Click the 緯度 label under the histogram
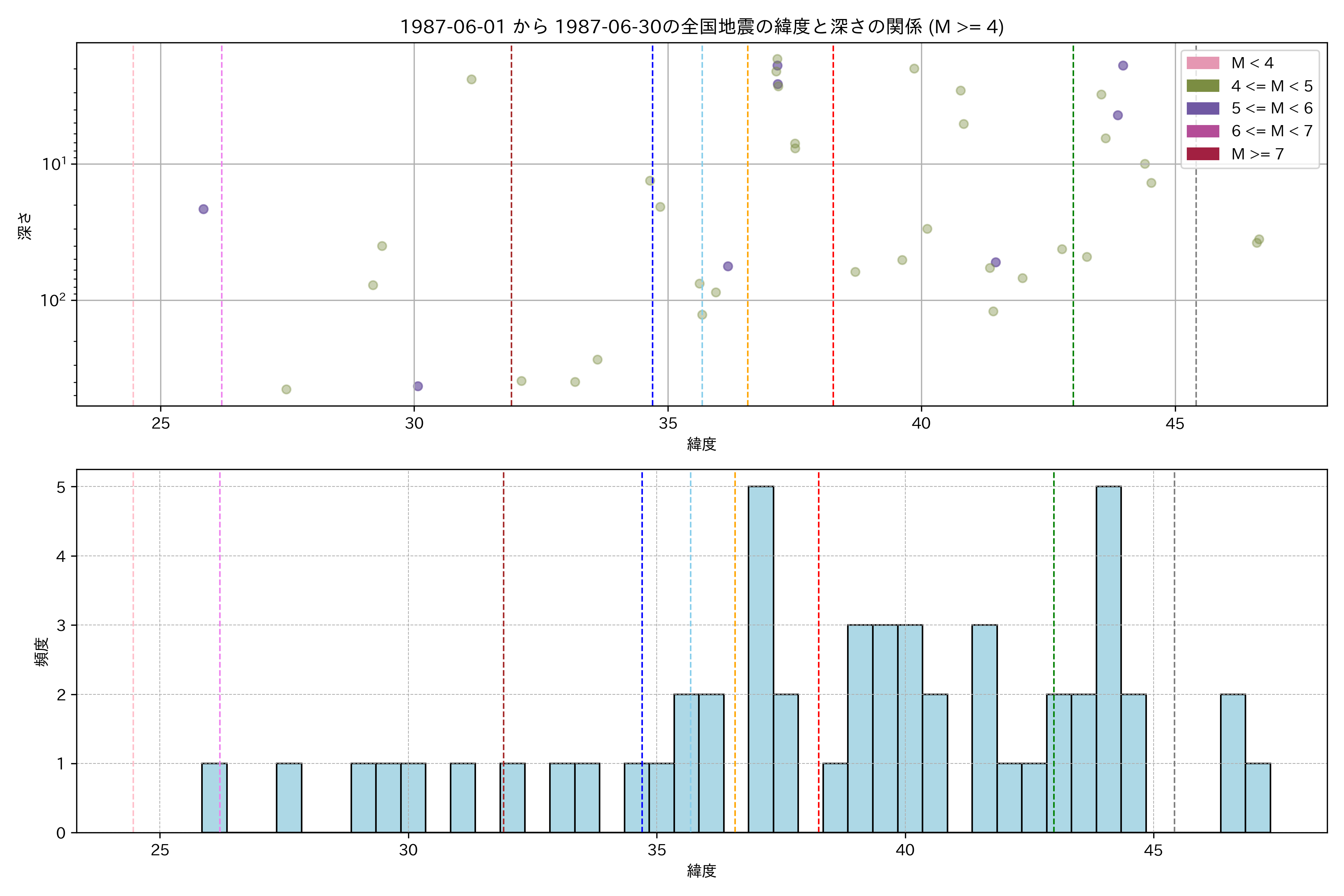This screenshot has width=1344, height=896. click(x=701, y=871)
